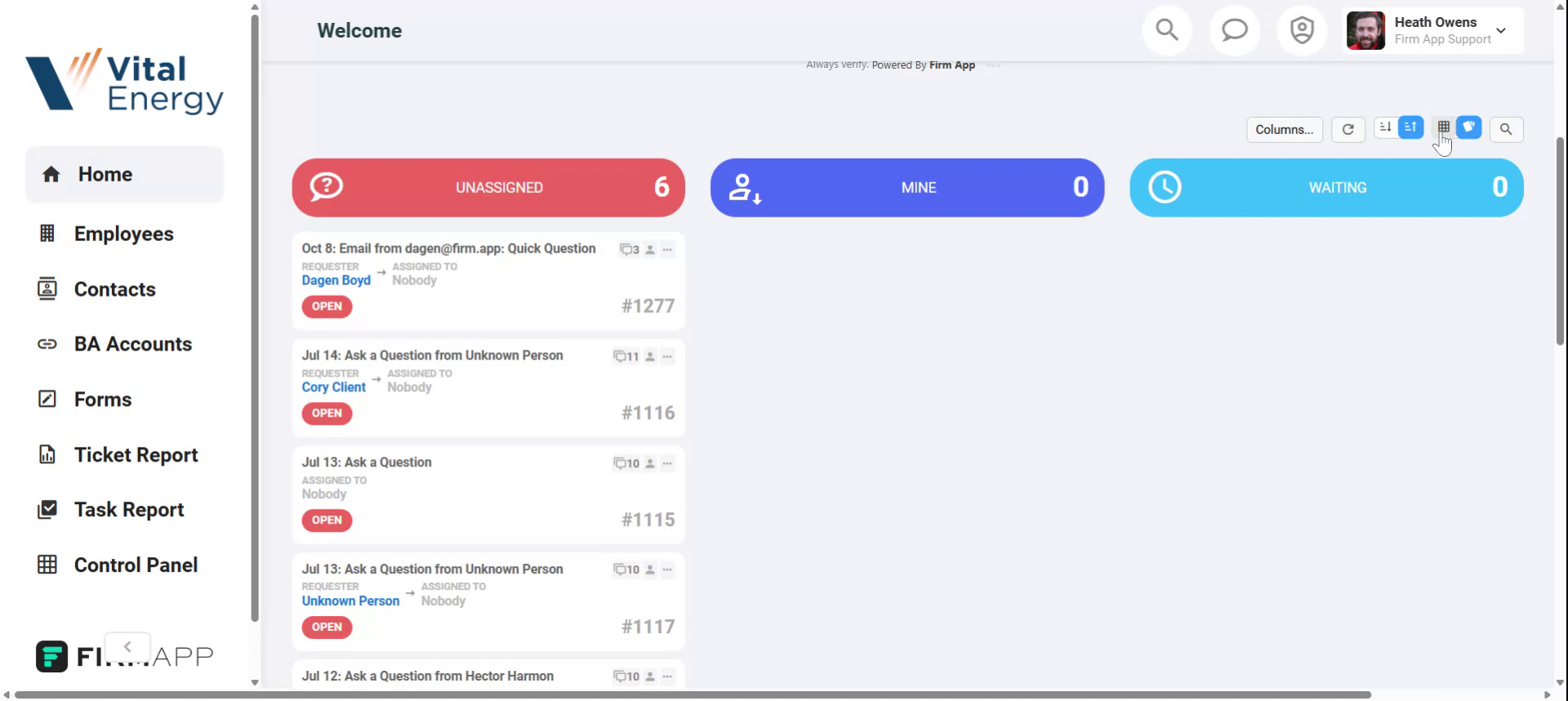
Task: Click the Ticket Report chart icon
Action: 47,454
